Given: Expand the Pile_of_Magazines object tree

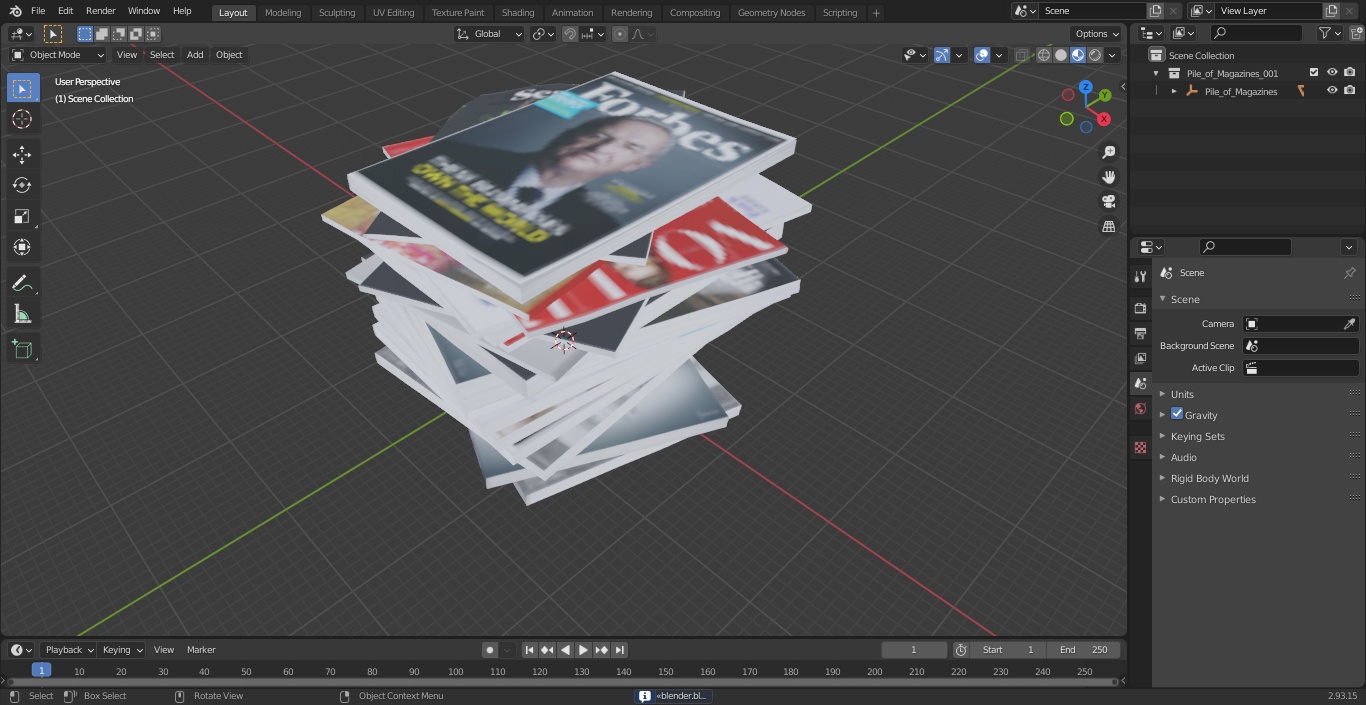Looking at the screenshot, I should (x=1174, y=91).
